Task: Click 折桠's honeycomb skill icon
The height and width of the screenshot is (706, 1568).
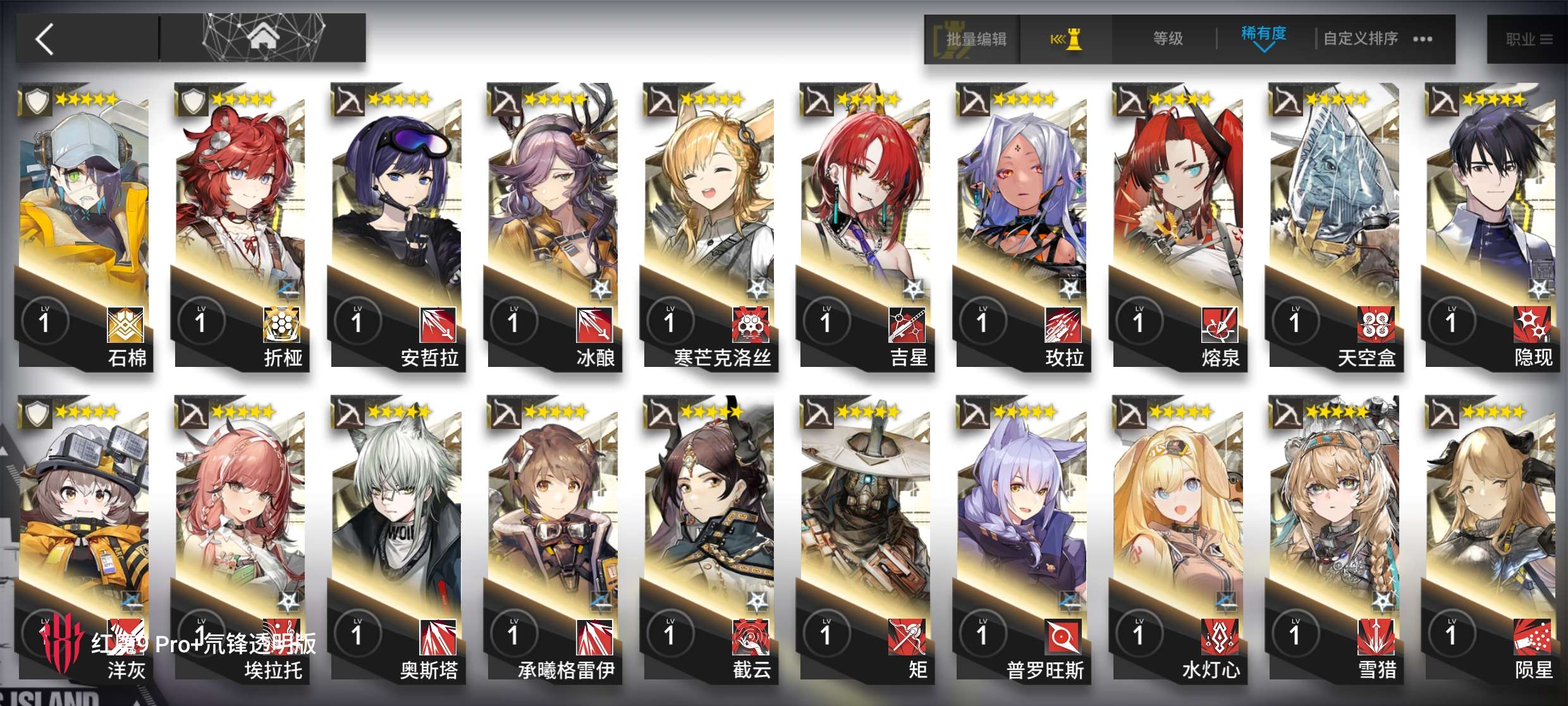Action: [x=281, y=325]
